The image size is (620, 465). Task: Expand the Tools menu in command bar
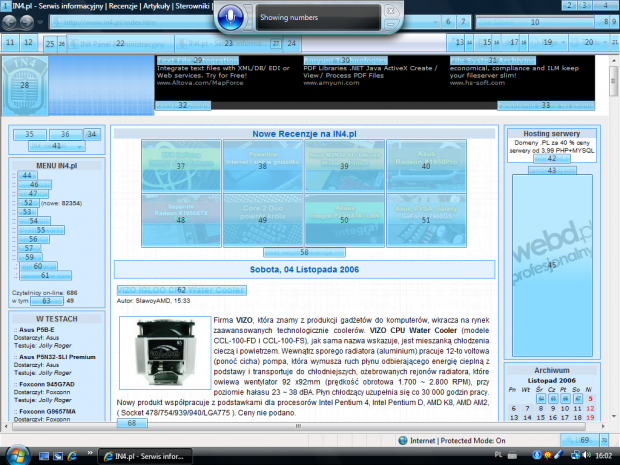pyautogui.click(x=588, y=44)
